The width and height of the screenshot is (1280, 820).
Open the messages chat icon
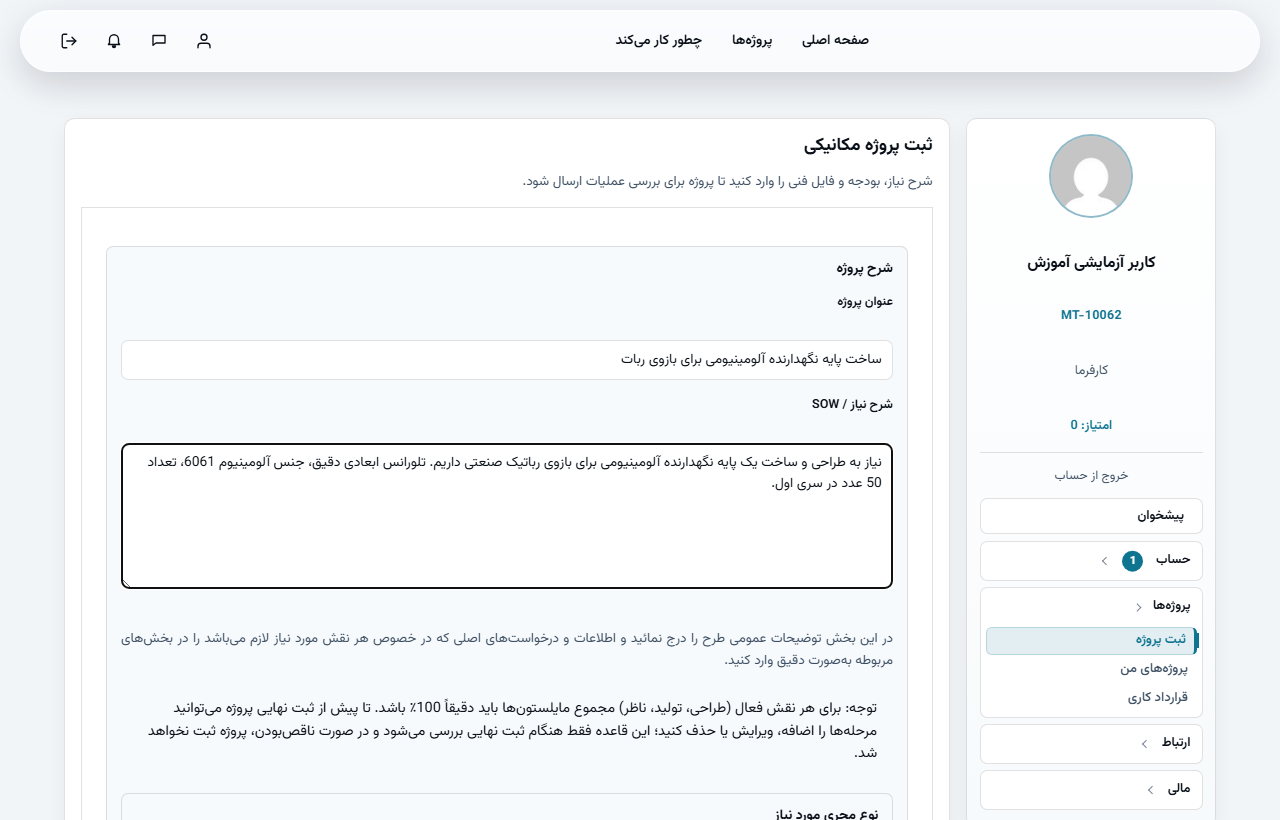coord(159,41)
